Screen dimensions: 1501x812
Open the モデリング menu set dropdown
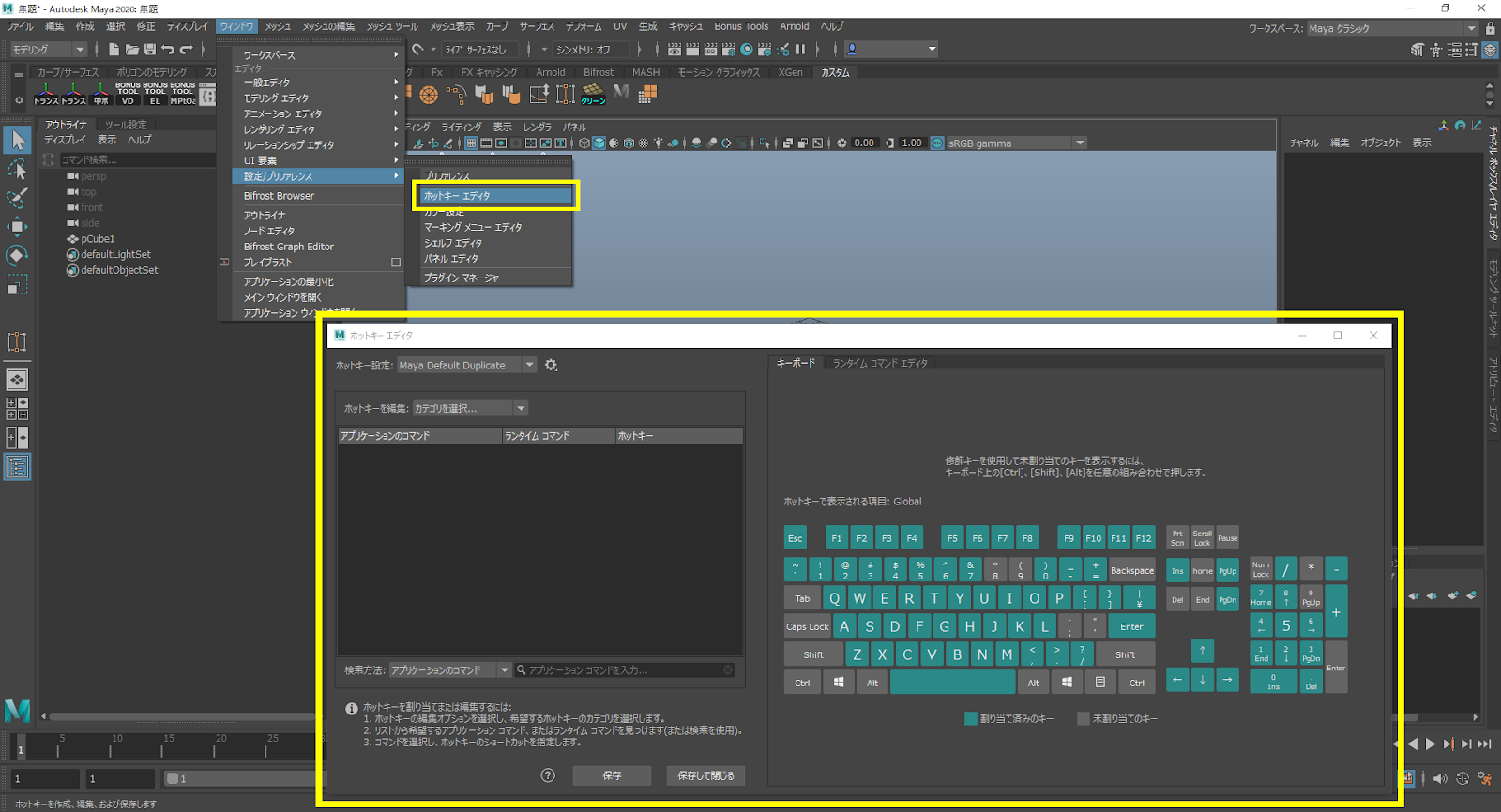pos(49,49)
